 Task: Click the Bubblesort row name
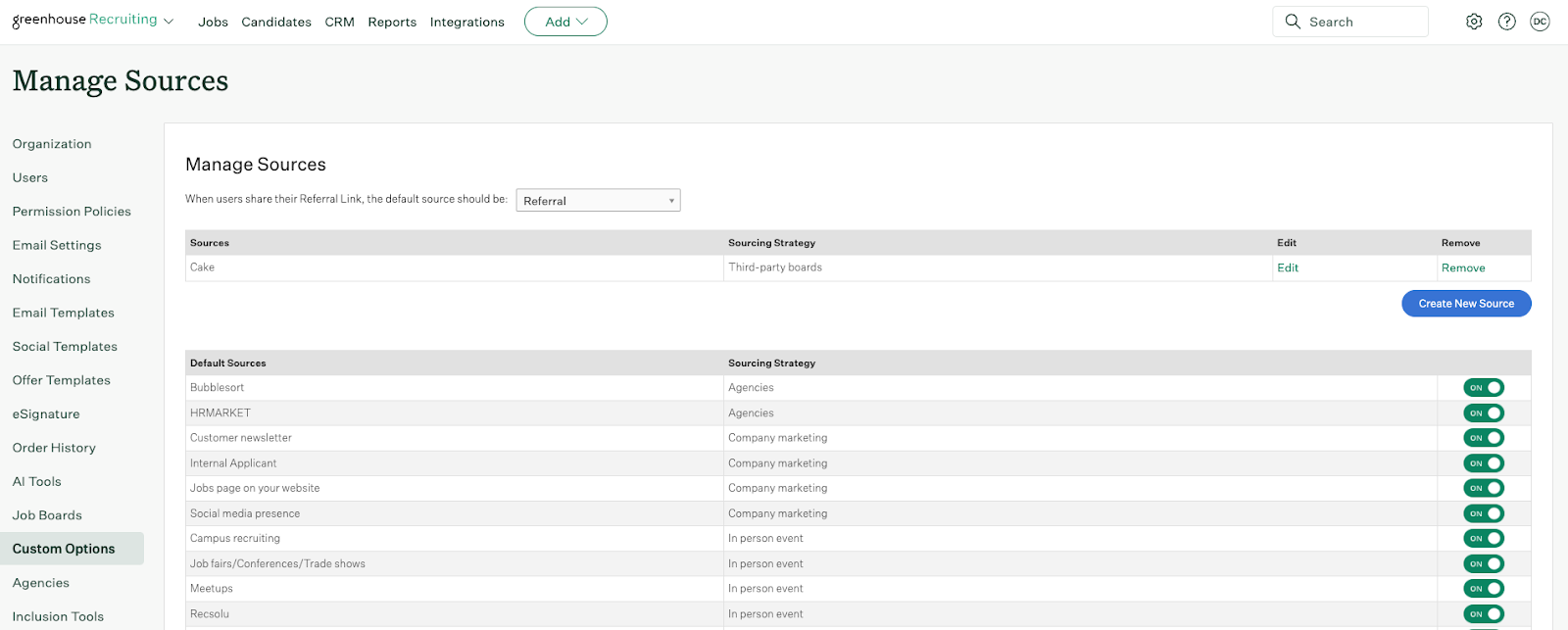217,388
